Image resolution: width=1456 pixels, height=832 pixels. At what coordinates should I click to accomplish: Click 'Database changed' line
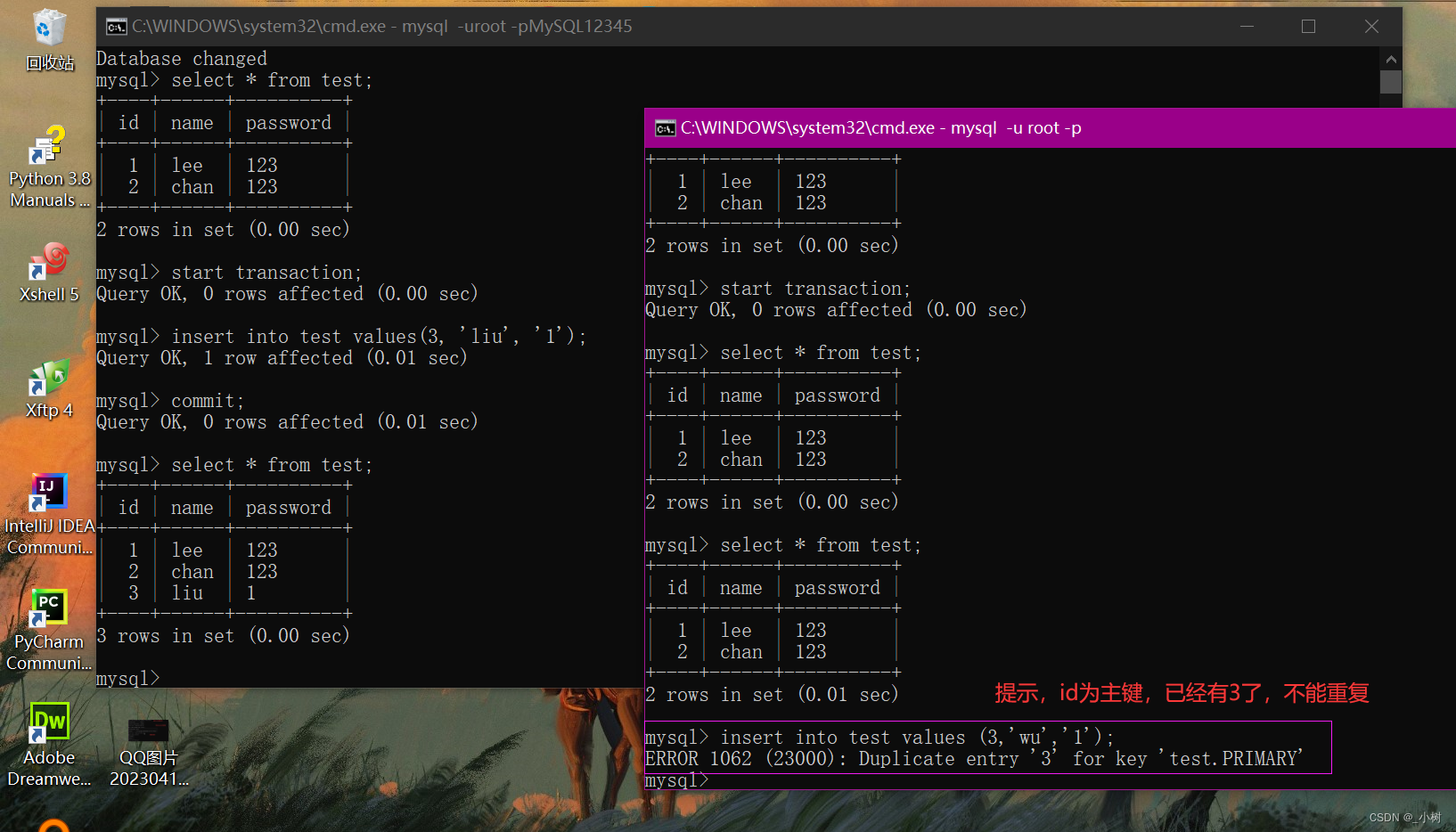[182, 59]
